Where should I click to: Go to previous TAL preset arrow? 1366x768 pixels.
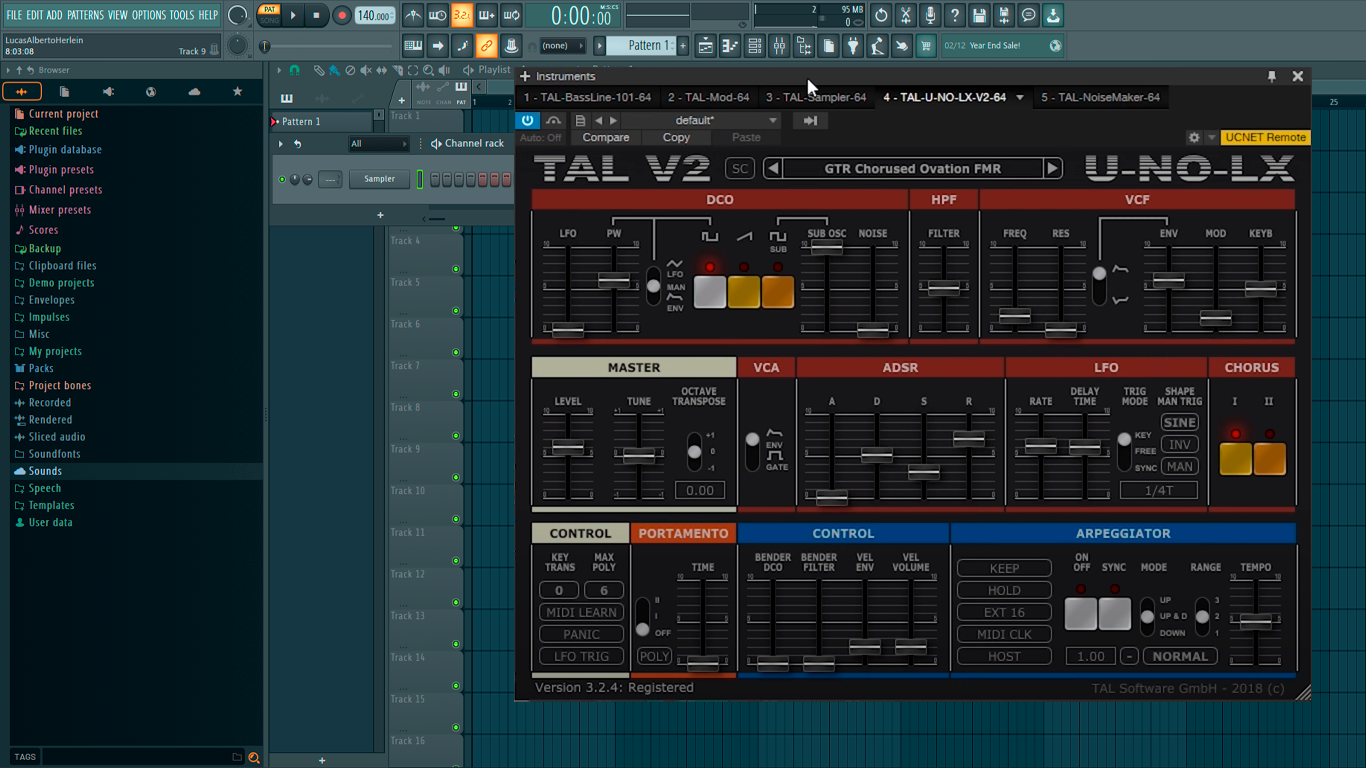pyautogui.click(x=773, y=169)
